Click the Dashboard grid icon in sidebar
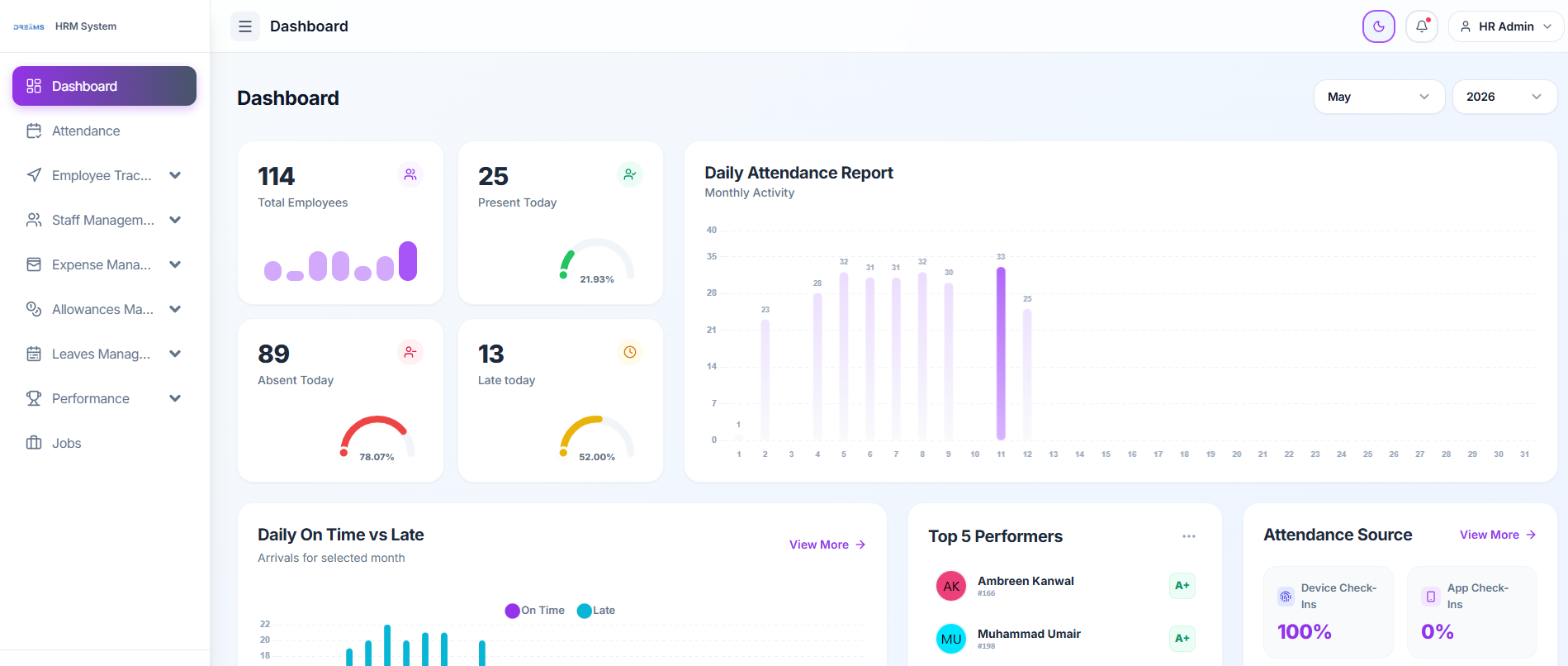The image size is (1568, 666). [x=34, y=86]
